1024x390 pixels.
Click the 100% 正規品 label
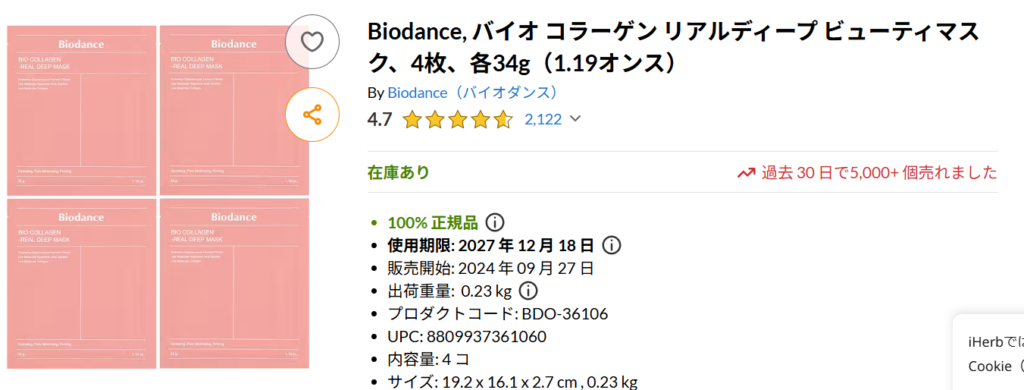[433, 223]
